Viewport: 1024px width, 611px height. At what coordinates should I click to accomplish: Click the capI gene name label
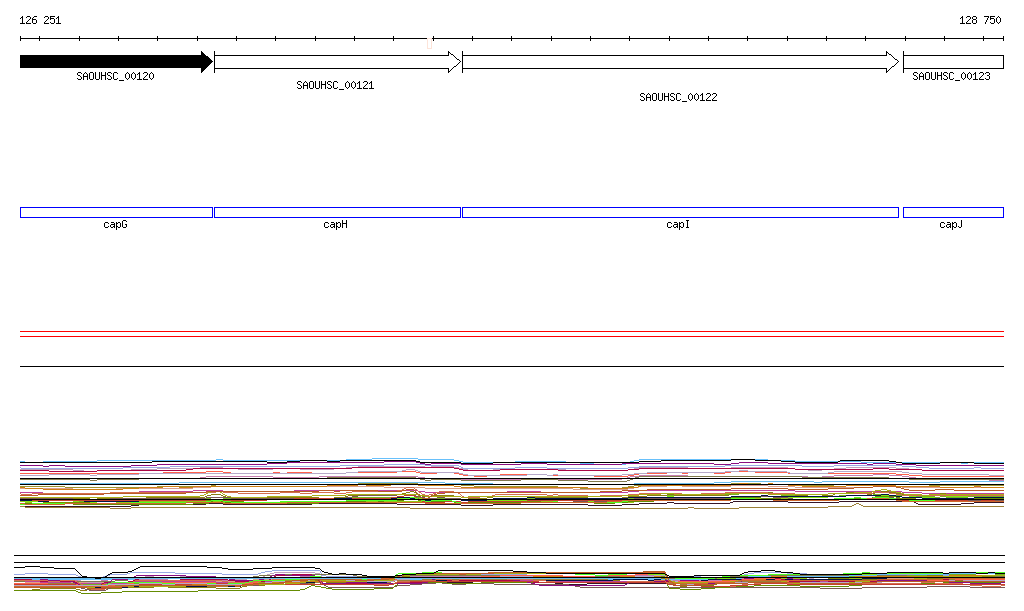(678, 225)
